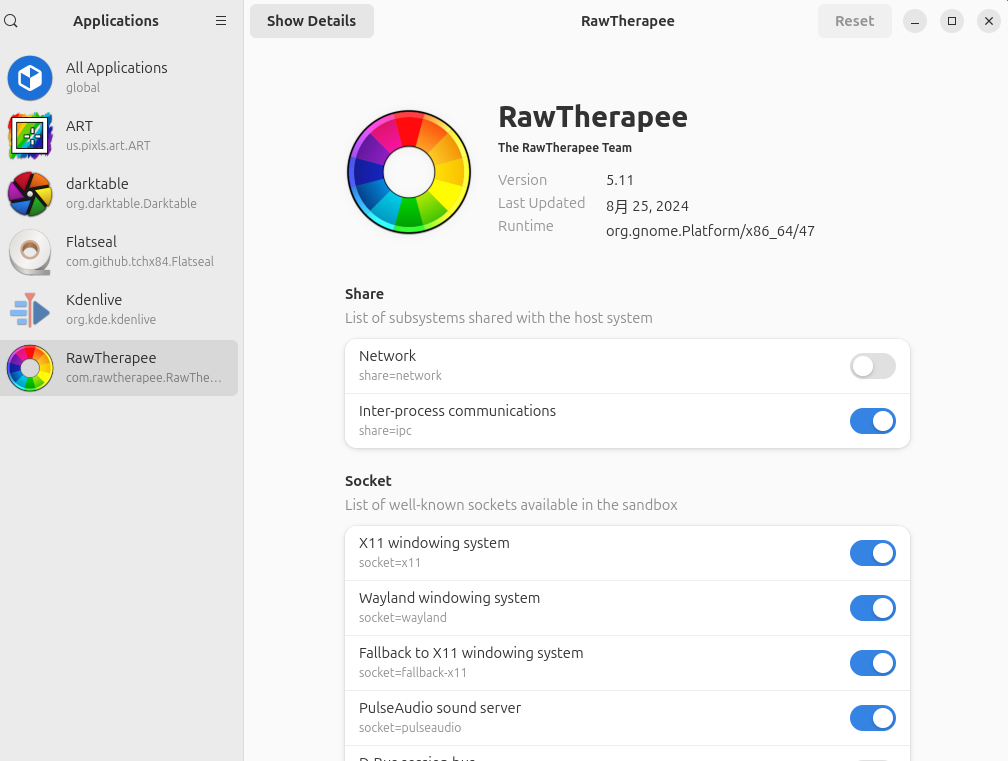Click the RawTherapee window title text
Viewport: 1008px width, 761px height.
[627, 21]
